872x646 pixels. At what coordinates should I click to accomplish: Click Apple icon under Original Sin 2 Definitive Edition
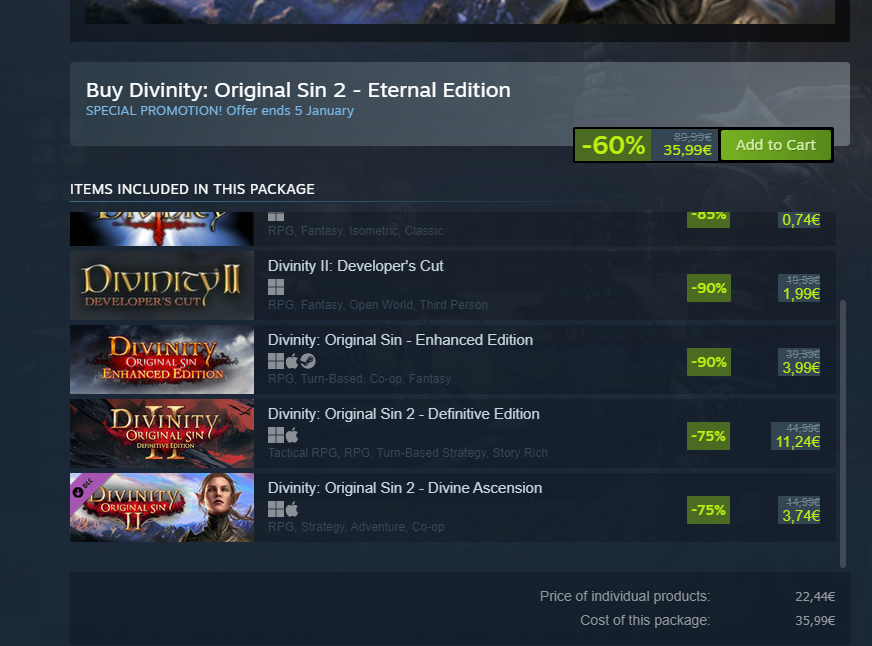292,435
